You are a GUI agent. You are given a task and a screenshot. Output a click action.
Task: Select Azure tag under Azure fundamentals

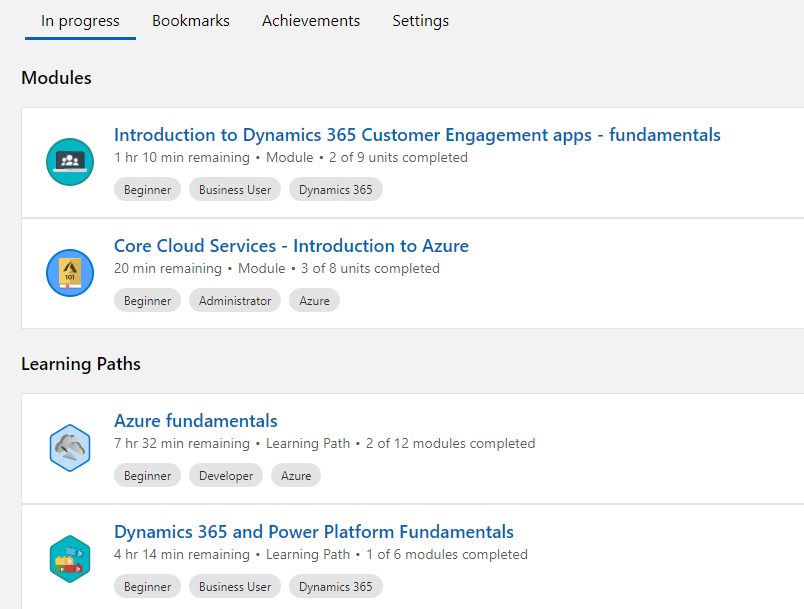pyautogui.click(x=296, y=476)
